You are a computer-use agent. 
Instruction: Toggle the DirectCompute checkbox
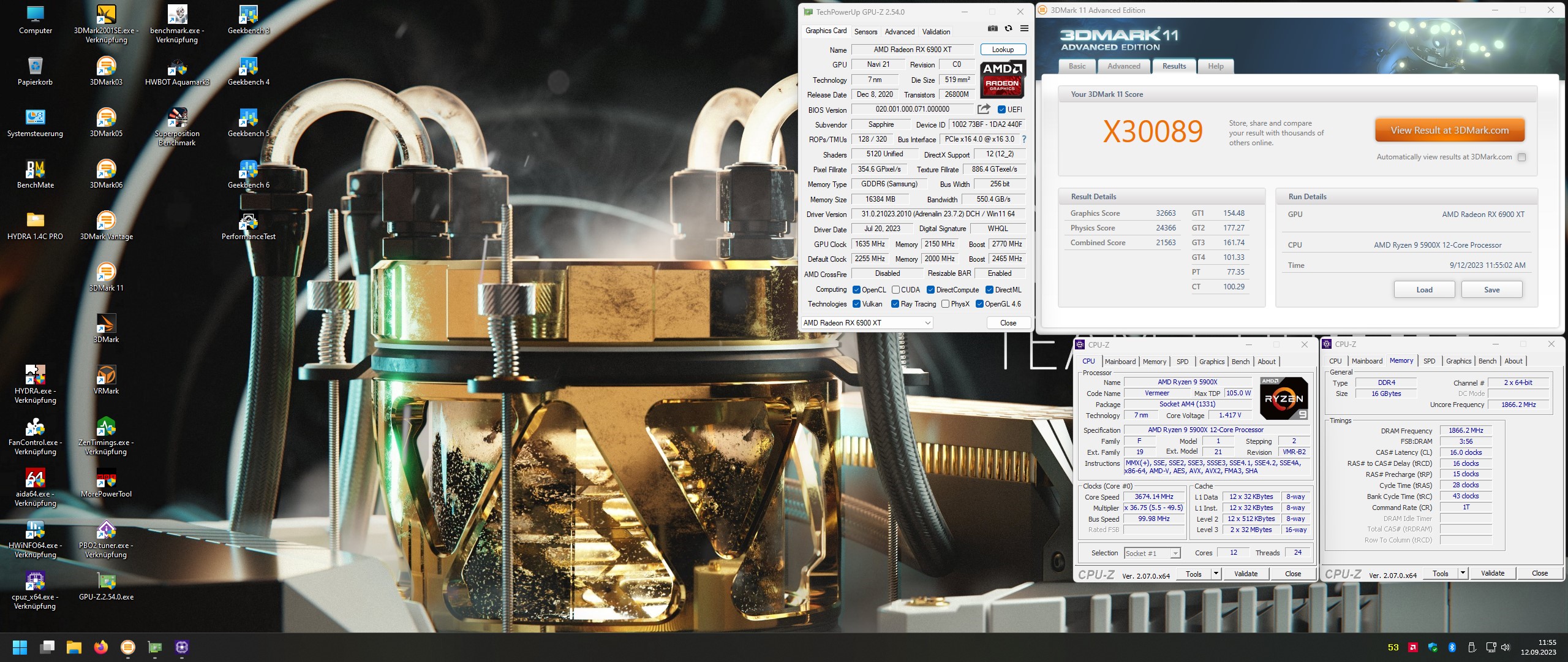click(x=930, y=290)
